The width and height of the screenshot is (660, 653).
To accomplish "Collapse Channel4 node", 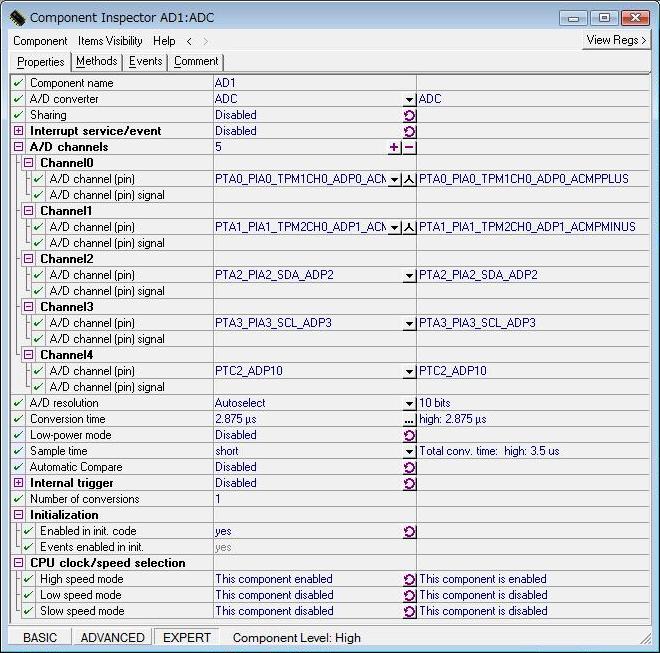I will [29, 354].
